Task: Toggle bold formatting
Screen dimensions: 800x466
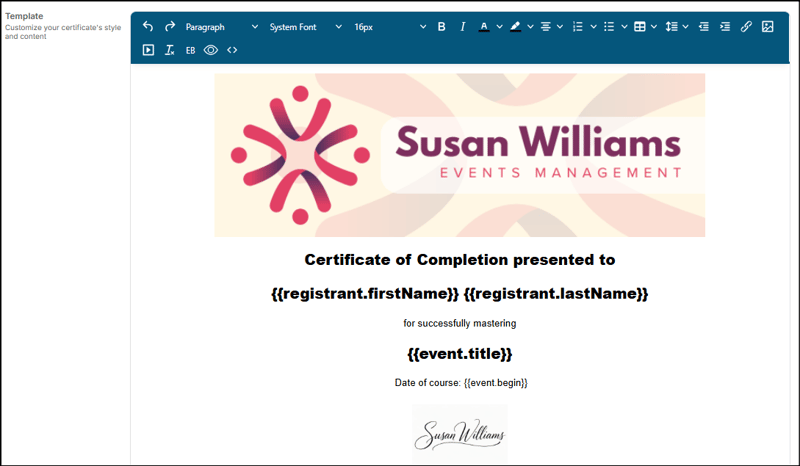Action: click(441, 27)
